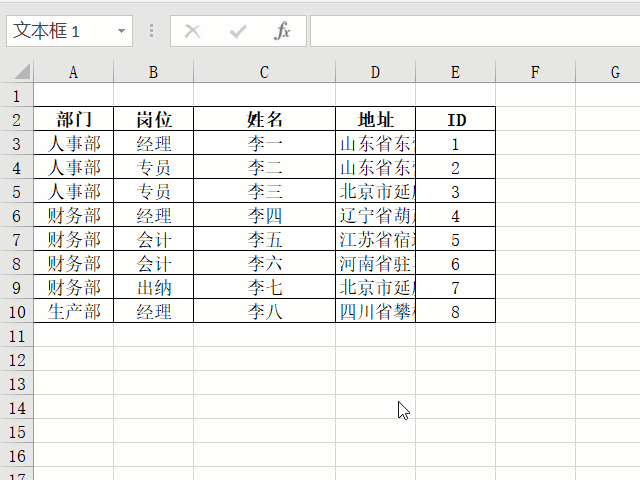Click the 部门 header cell

coord(73,119)
